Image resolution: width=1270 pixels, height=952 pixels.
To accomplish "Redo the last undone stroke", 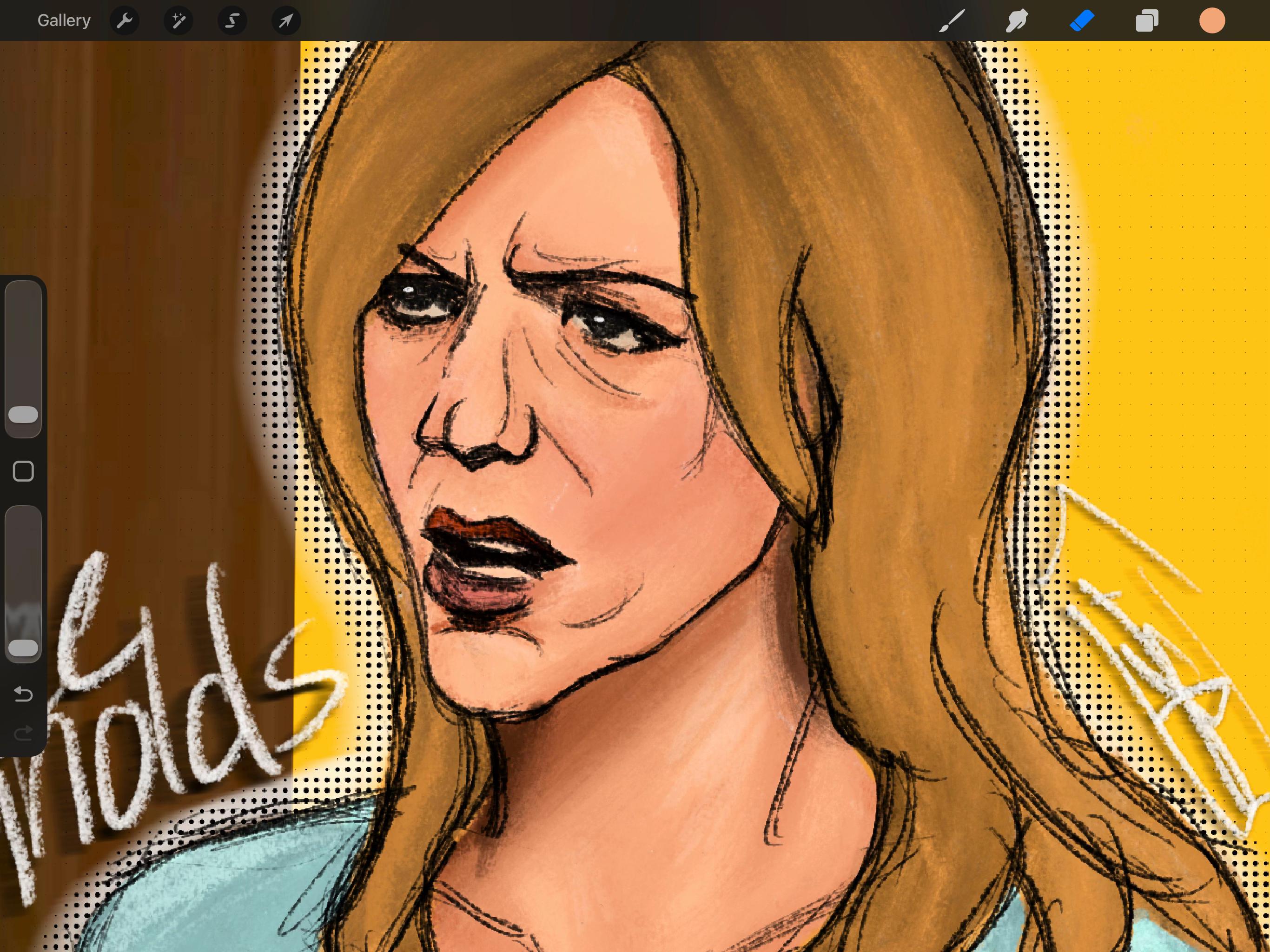I will pyautogui.click(x=23, y=733).
